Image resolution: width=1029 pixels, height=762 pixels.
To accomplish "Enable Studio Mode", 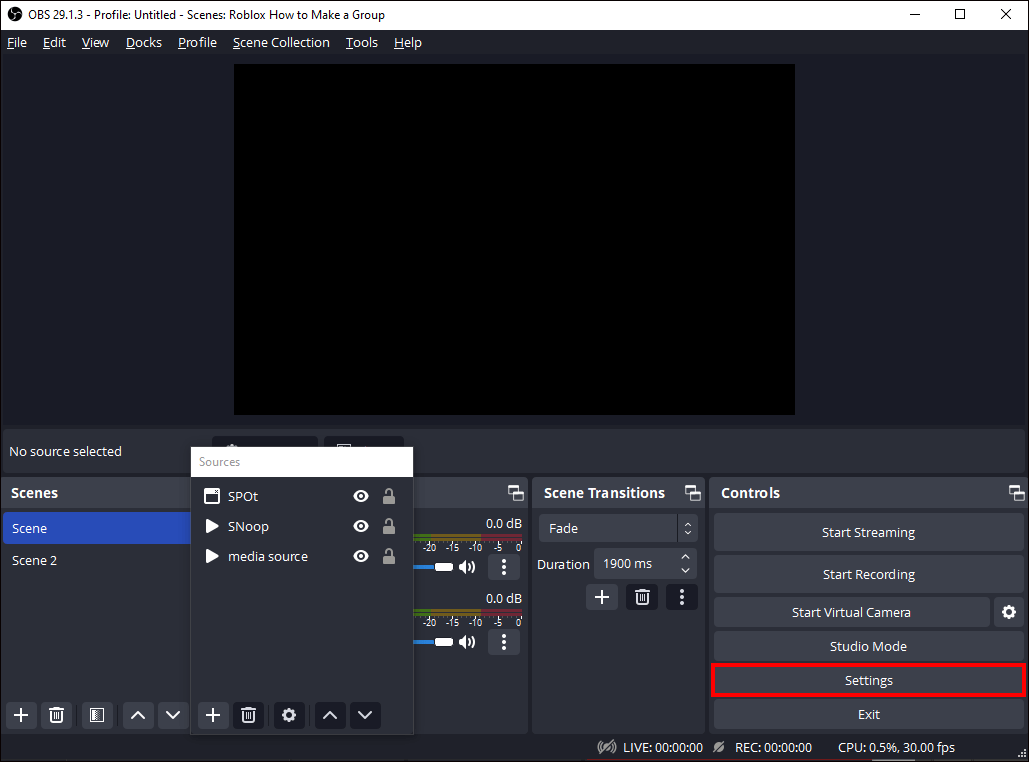I will pos(868,646).
